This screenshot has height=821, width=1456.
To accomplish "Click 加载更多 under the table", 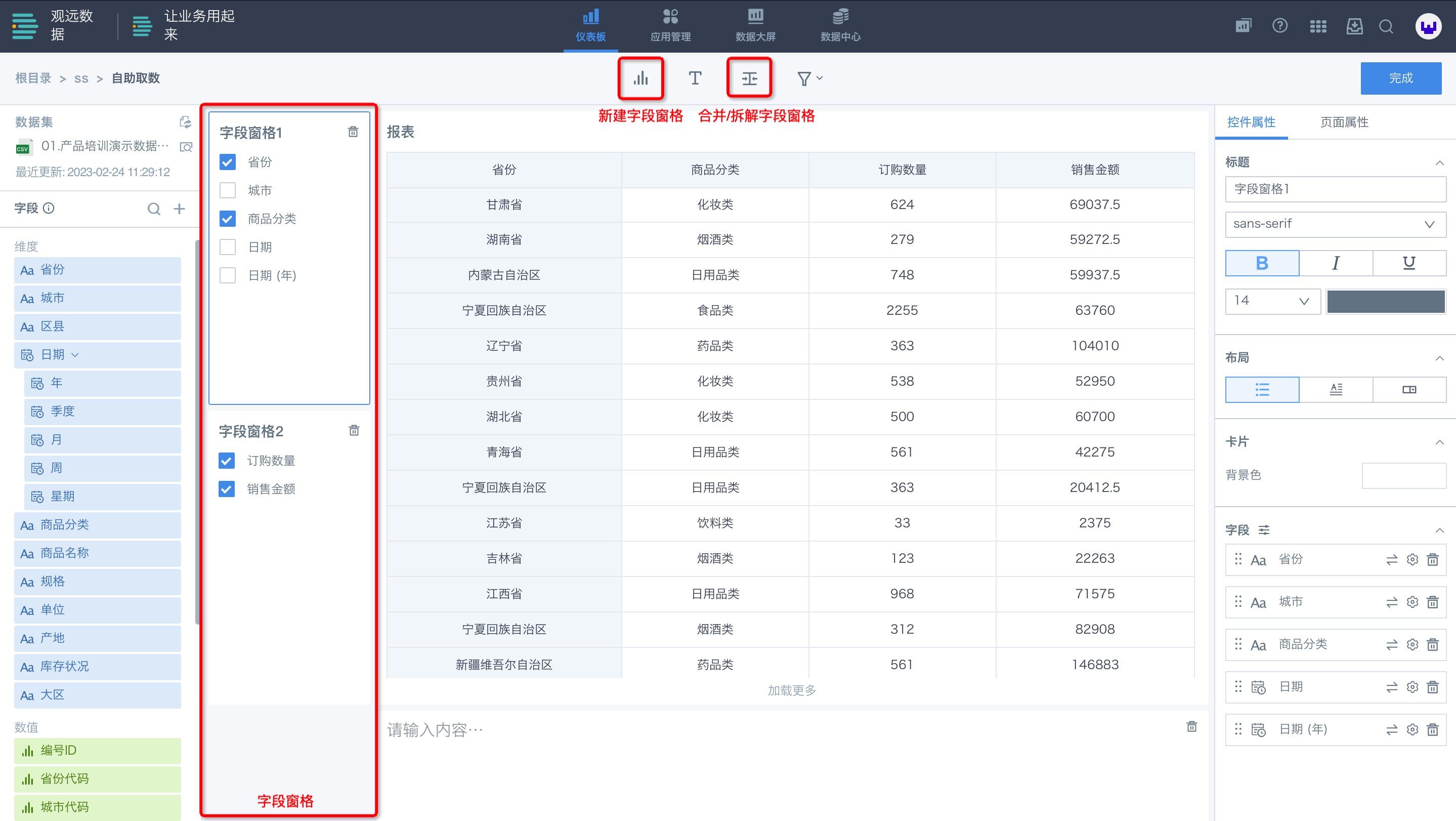I will 791,690.
